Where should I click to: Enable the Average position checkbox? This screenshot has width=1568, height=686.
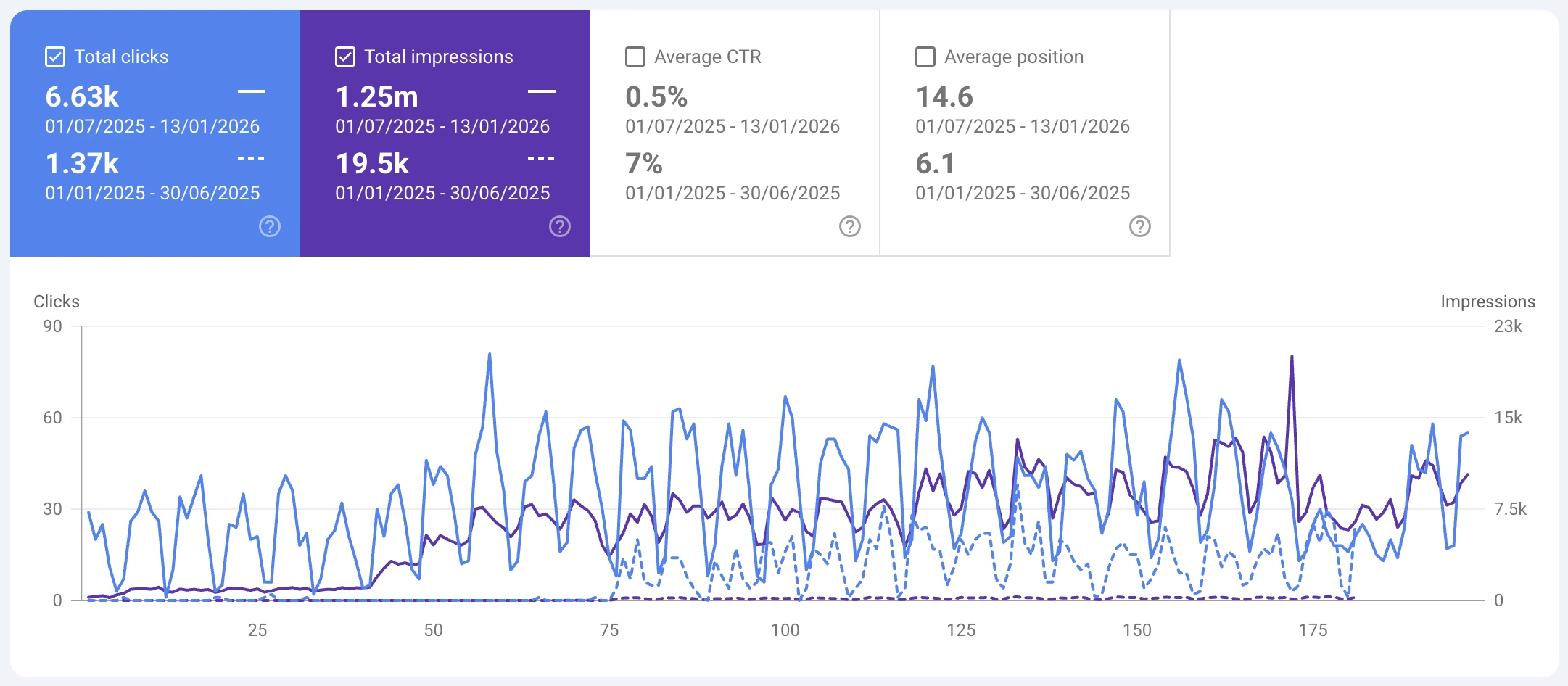coord(924,56)
